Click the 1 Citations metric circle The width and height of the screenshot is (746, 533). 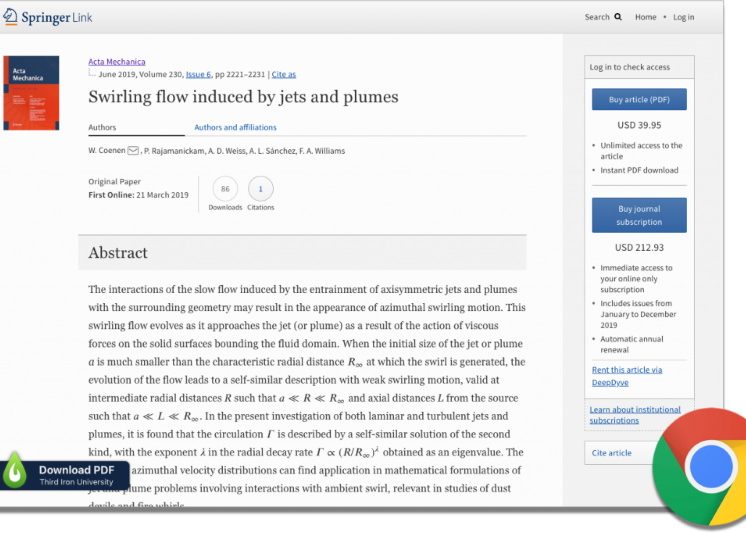[x=261, y=189]
